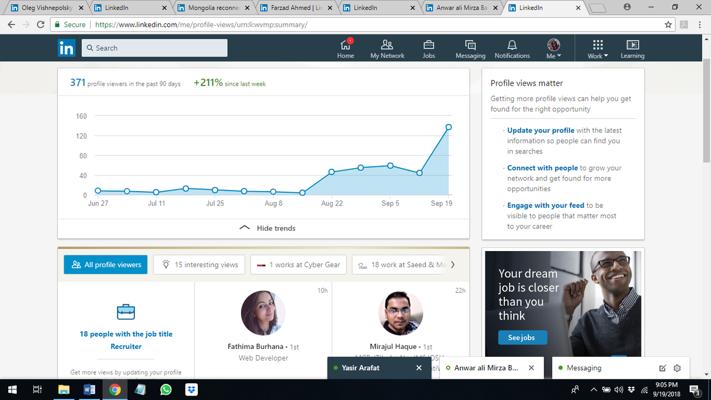Open Mirajul Haque profile name link
Screen dimensions: 711x400
click(393, 346)
